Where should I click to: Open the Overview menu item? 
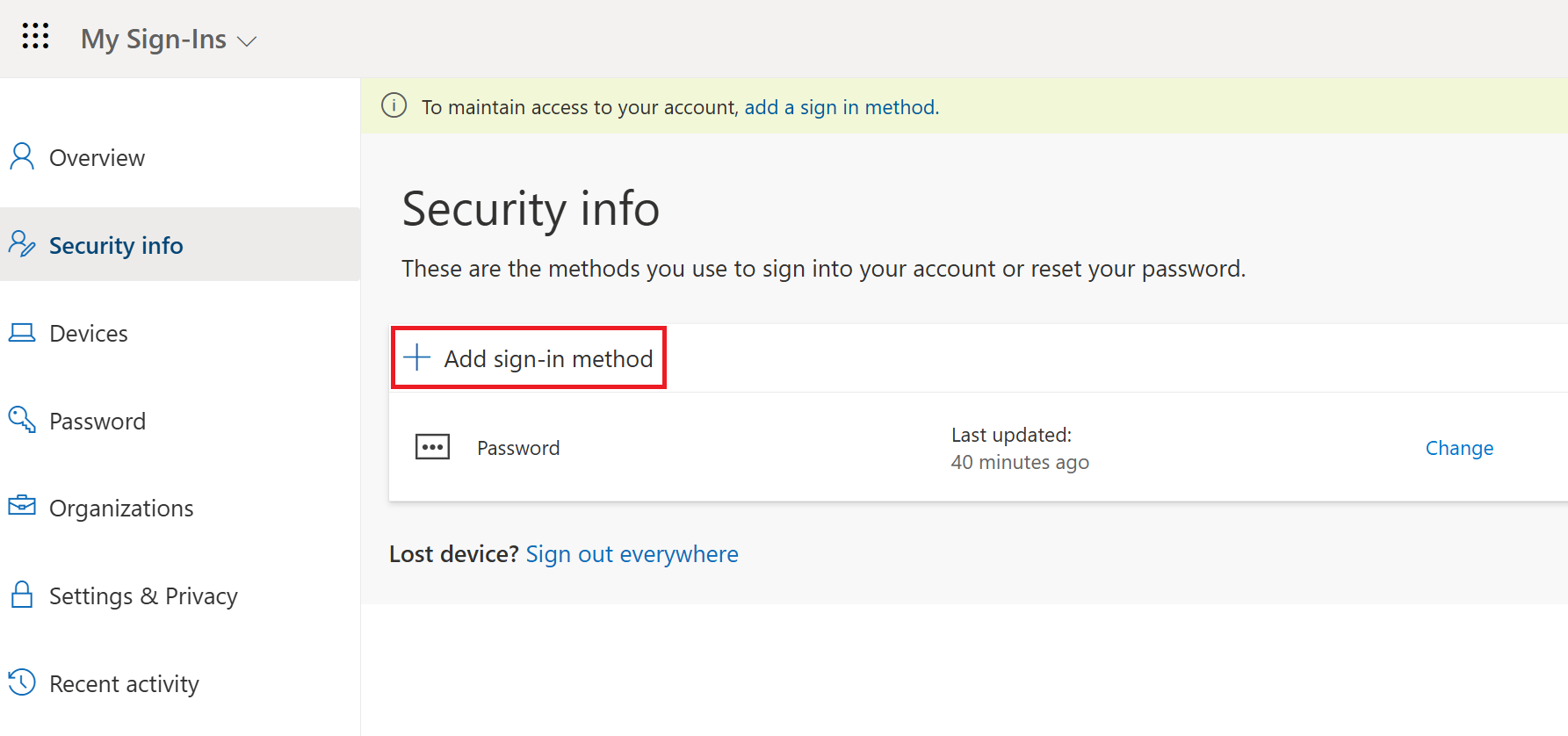(97, 158)
